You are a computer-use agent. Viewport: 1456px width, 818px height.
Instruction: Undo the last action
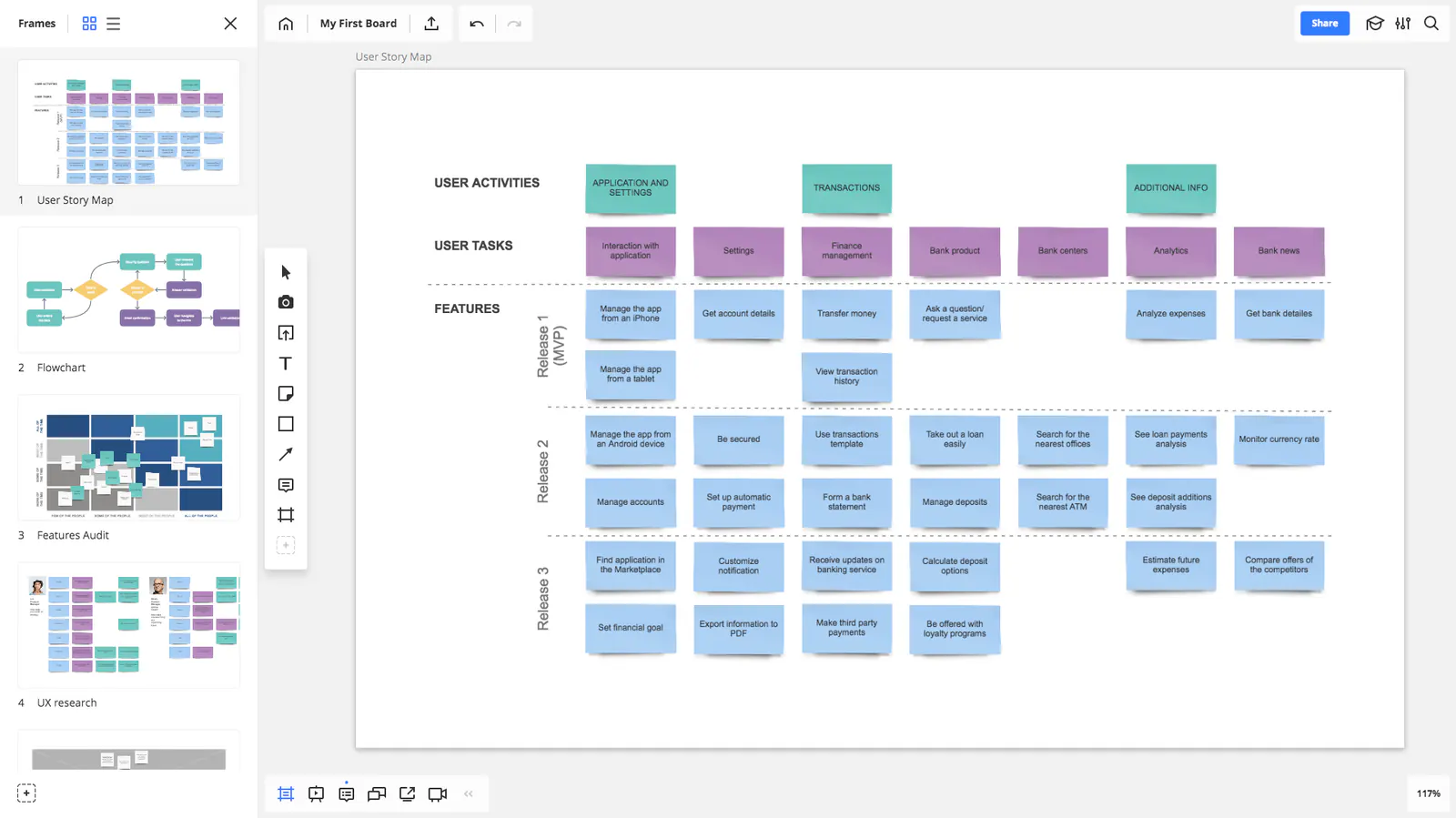[x=477, y=24]
